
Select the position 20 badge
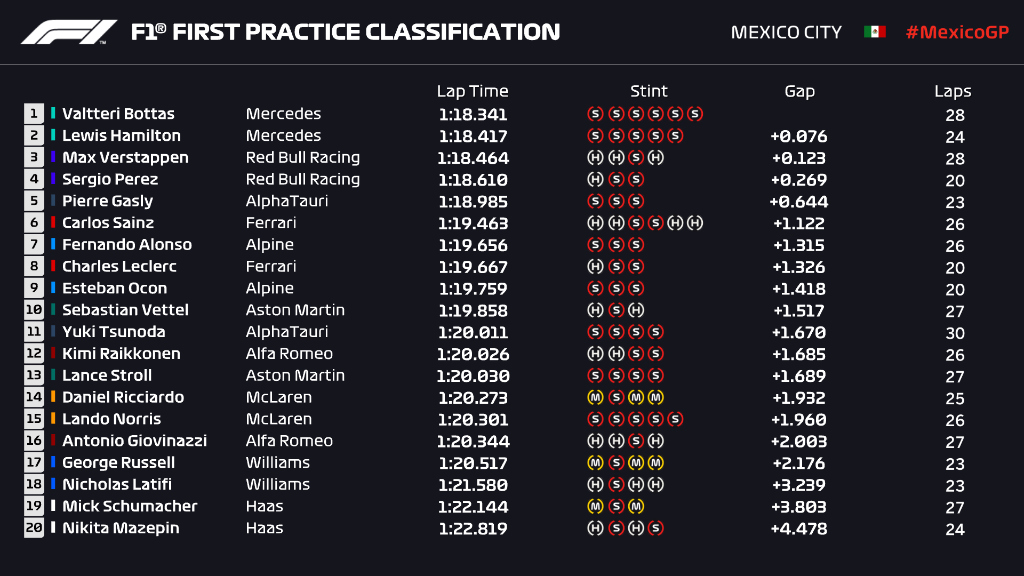(x=34, y=528)
